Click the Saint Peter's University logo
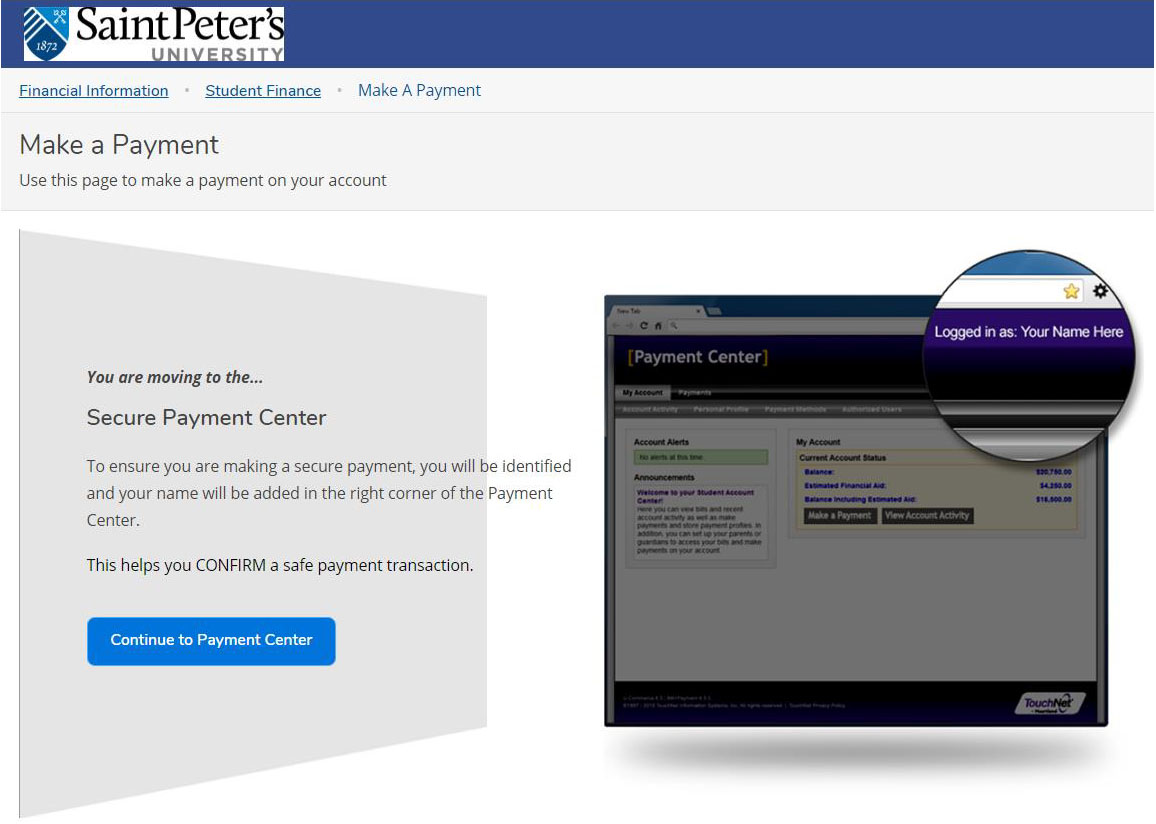Viewport: 1156px width, 824px height. tap(154, 34)
